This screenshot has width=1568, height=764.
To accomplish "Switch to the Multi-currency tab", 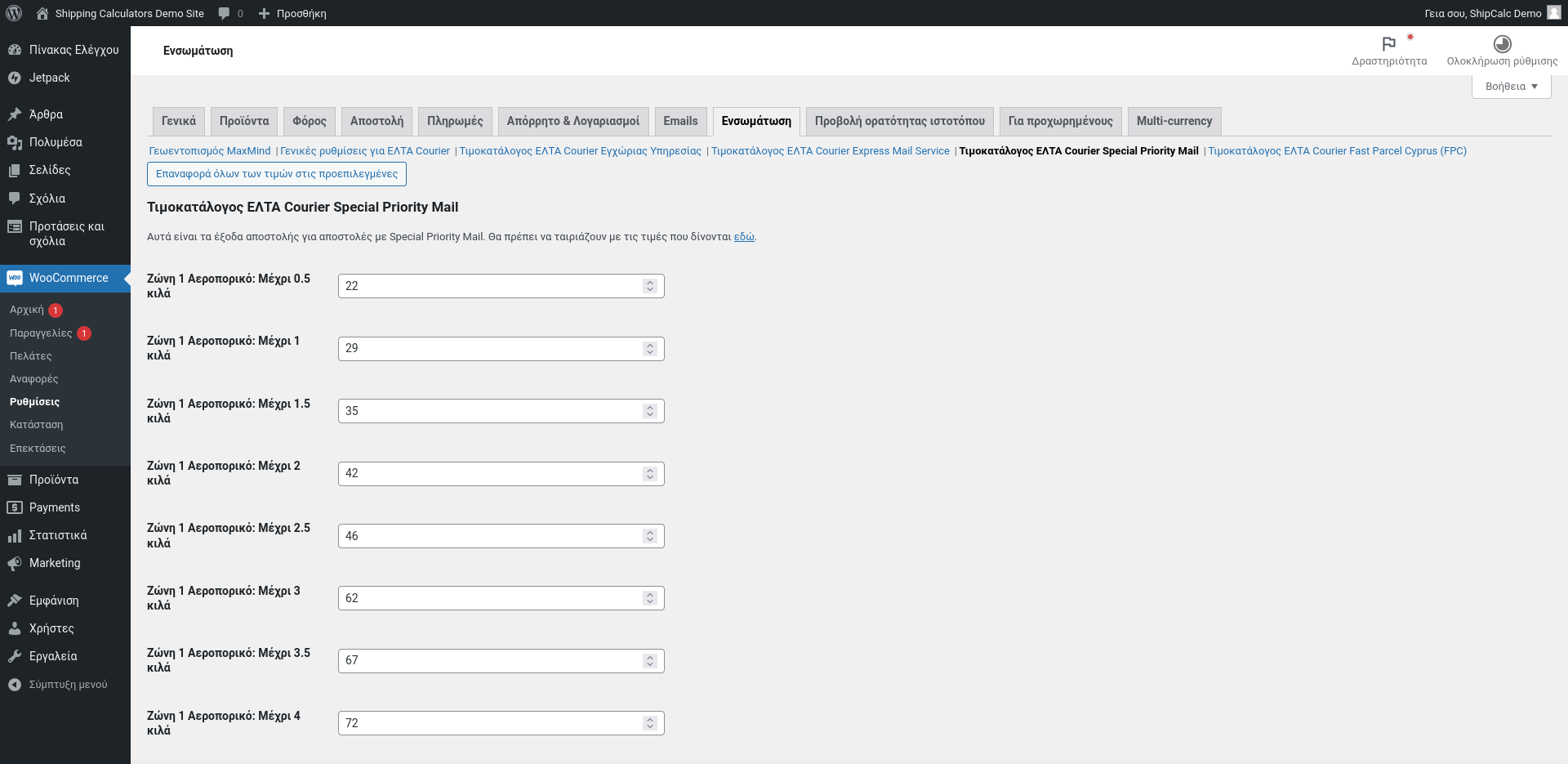I will (x=1174, y=121).
